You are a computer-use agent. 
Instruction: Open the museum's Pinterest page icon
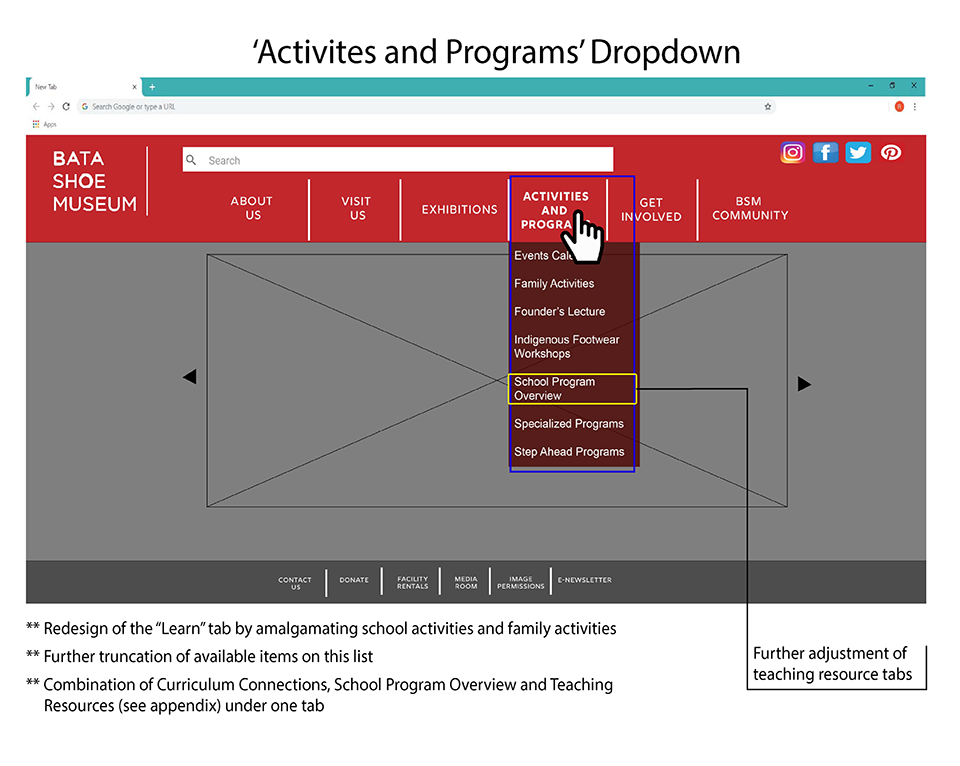pyautogui.click(x=891, y=152)
